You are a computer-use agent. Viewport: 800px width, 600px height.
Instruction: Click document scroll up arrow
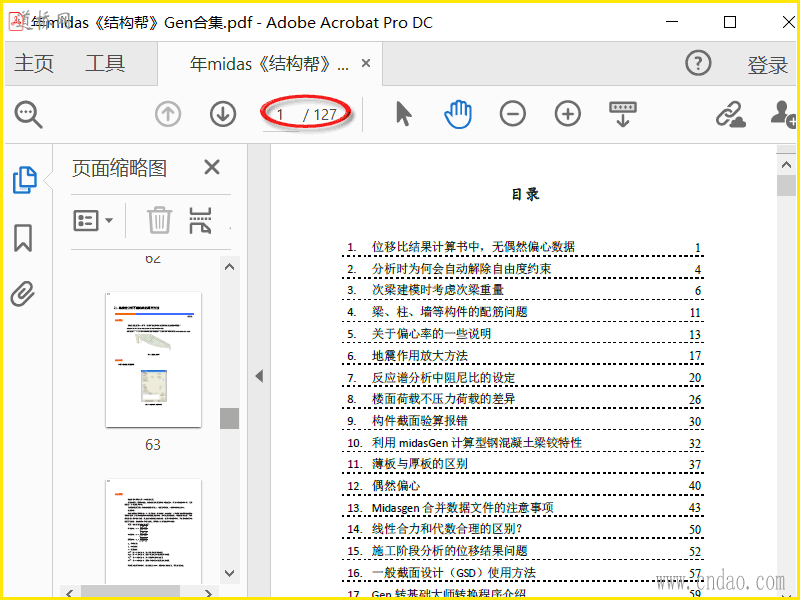coord(786,165)
